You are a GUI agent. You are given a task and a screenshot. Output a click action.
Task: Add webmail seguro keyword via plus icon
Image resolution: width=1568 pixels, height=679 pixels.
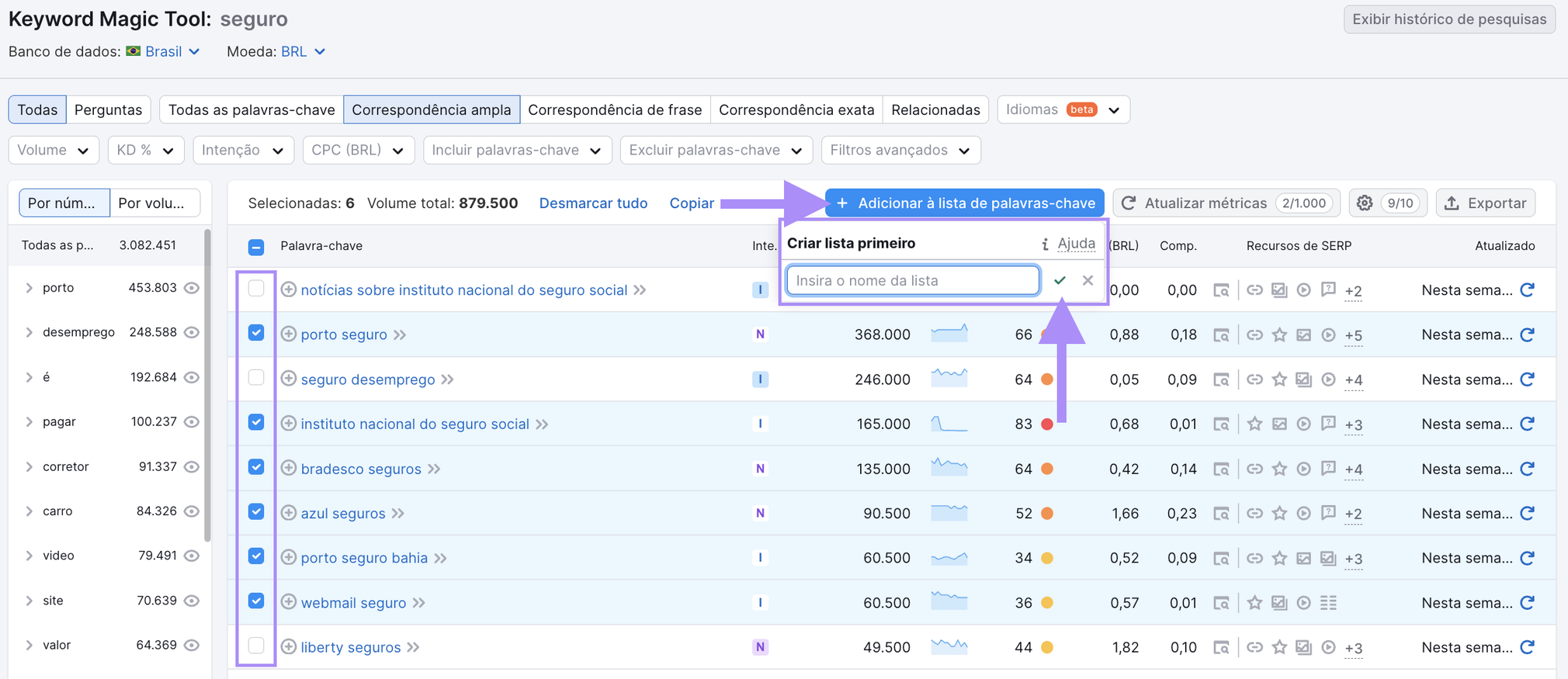289,602
